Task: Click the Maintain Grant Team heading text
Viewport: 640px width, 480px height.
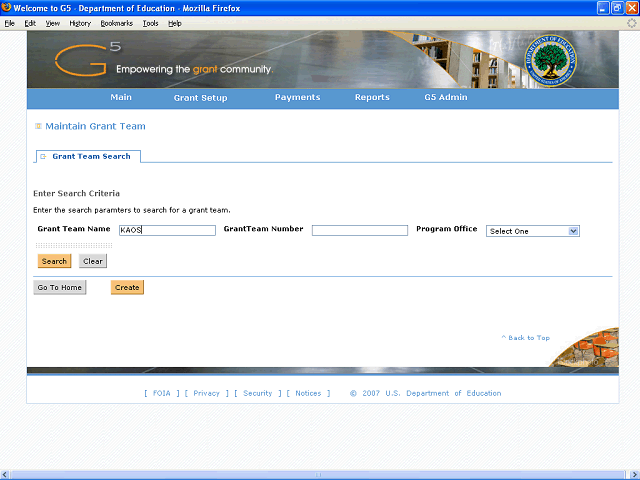Action: coord(95,126)
